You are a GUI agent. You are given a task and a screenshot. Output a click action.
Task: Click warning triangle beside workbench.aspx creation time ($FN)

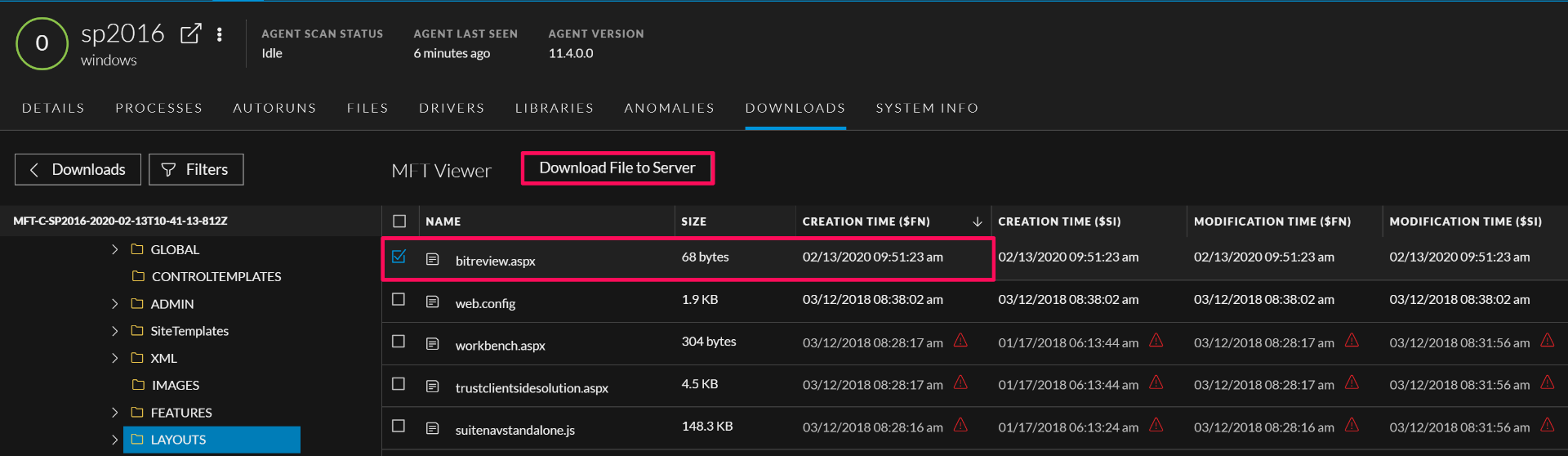(x=960, y=340)
